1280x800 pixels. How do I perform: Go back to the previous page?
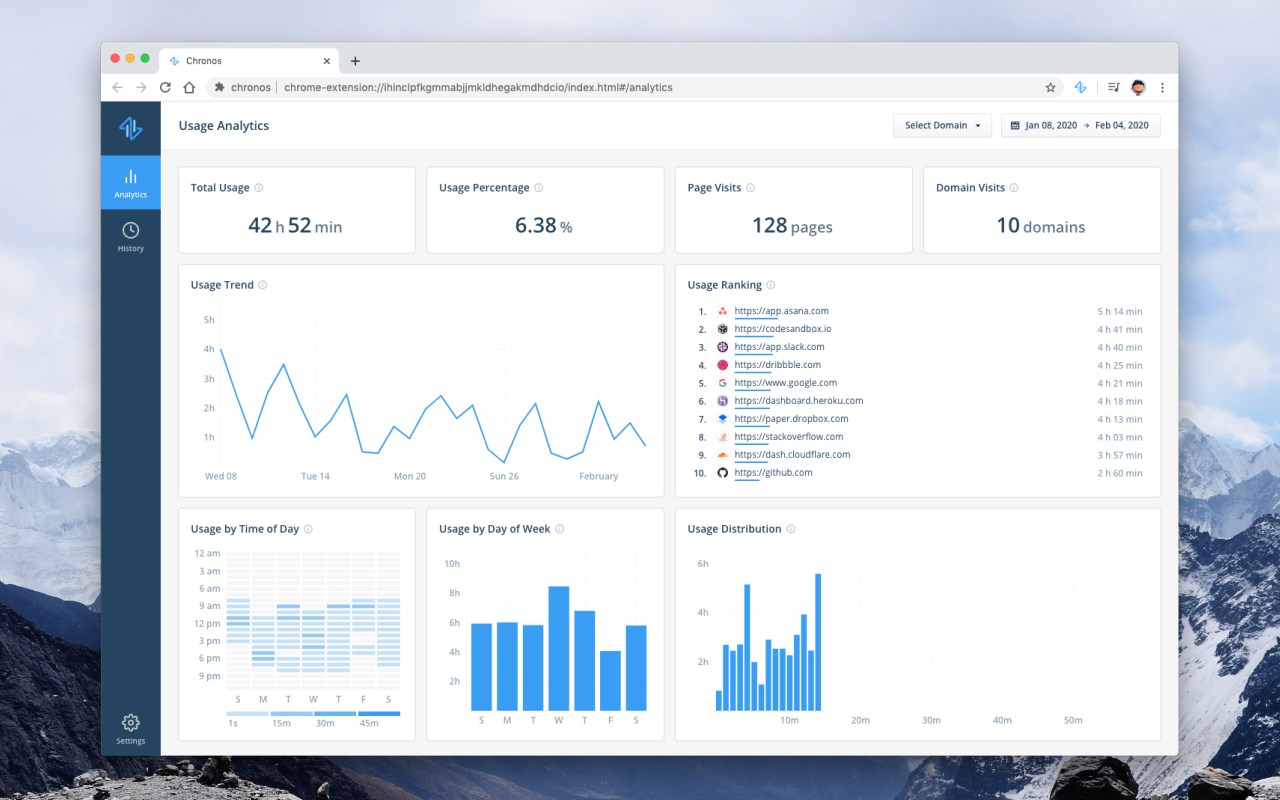coord(117,87)
